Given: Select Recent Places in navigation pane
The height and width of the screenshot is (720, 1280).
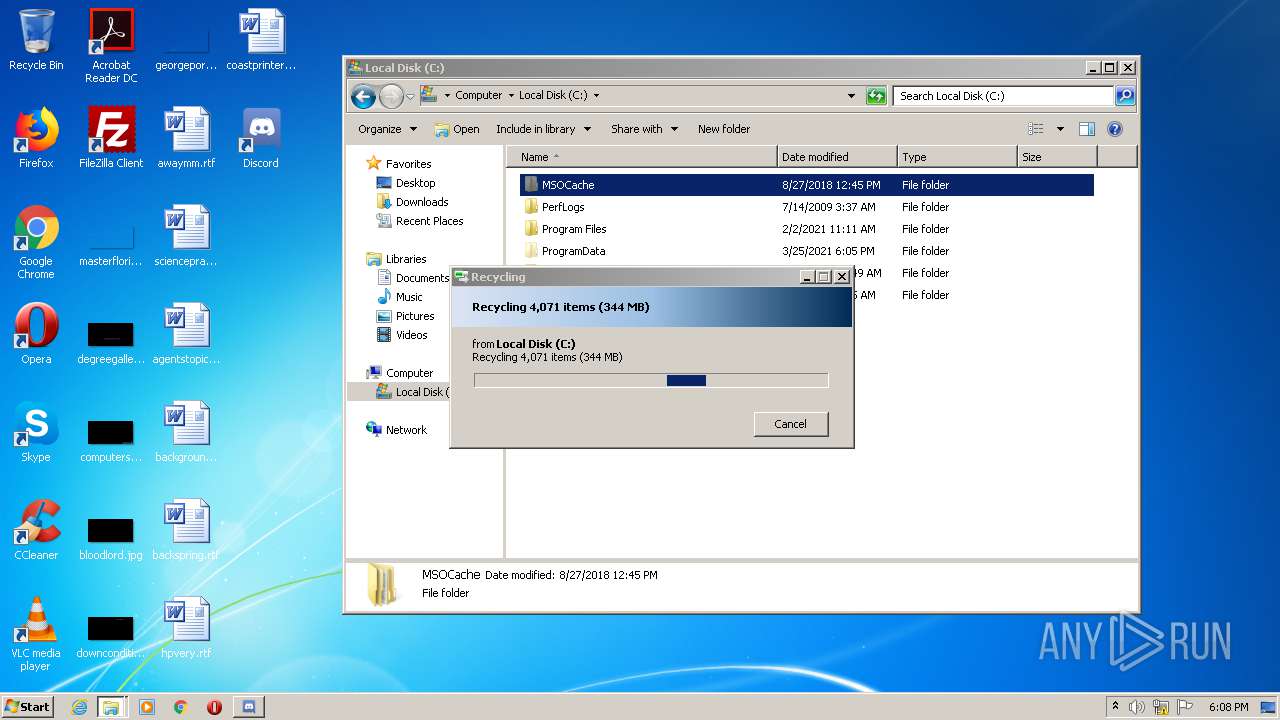Looking at the screenshot, I should (x=420, y=221).
